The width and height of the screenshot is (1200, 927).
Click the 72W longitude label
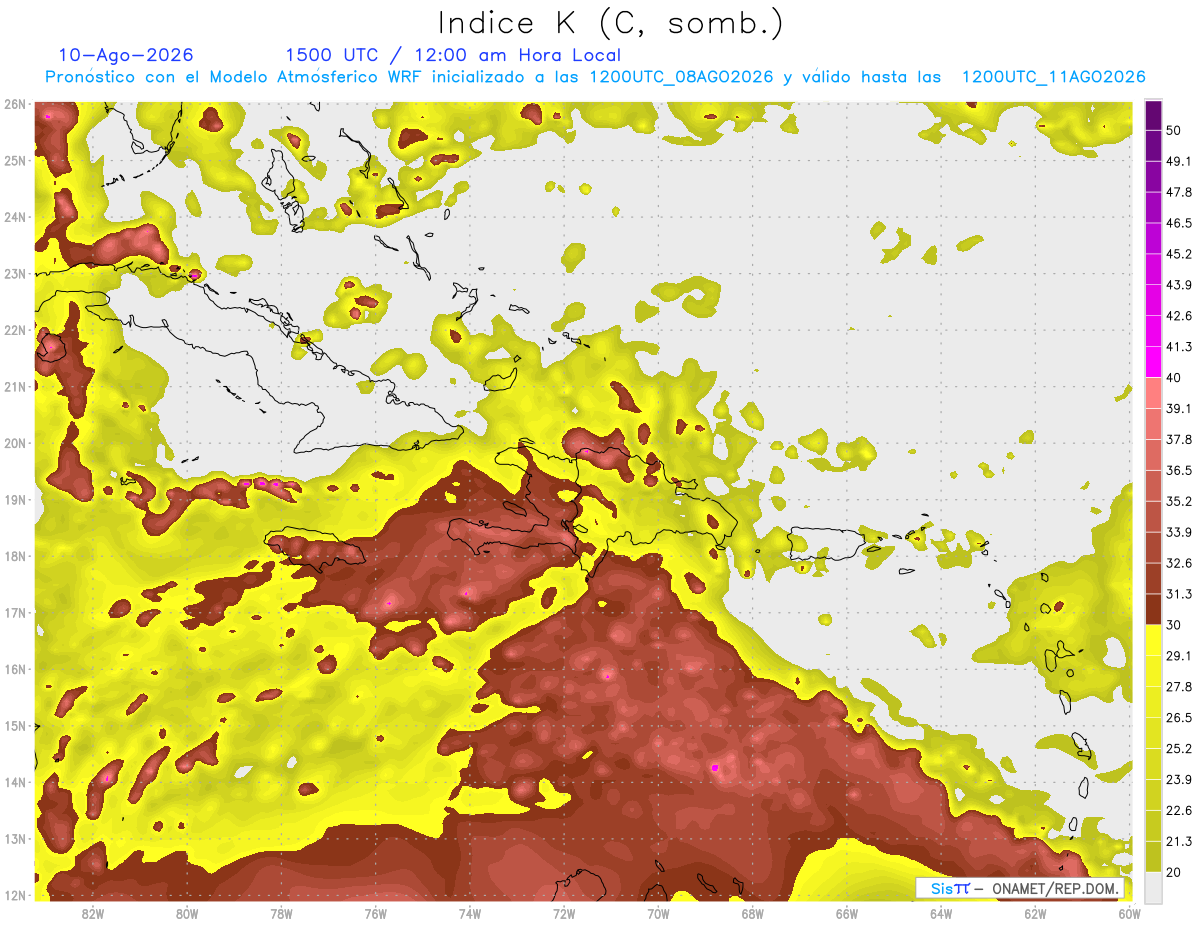pyautogui.click(x=564, y=914)
